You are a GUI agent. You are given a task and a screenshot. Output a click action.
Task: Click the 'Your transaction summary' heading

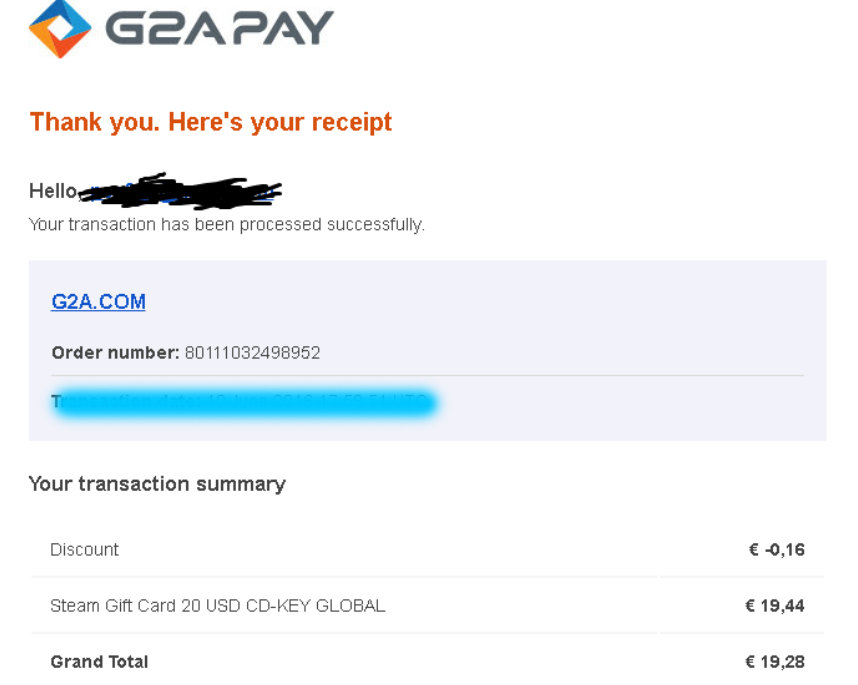point(157,484)
